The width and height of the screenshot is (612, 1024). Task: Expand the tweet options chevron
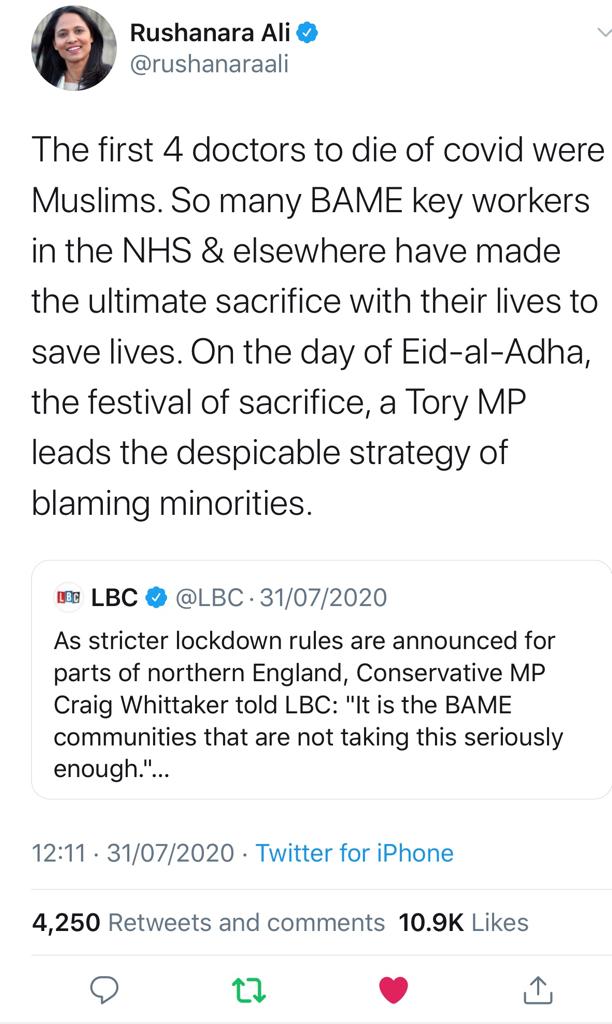[602, 32]
